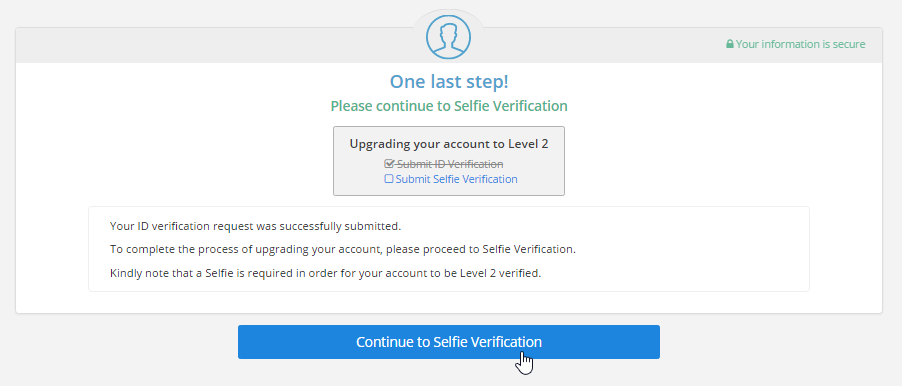The width and height of the screenshot is (902, 386).
Task: Click the 'Kindly note that a Selfie is required' sentence
Action: pyautogui.click(x=326, y=273)
